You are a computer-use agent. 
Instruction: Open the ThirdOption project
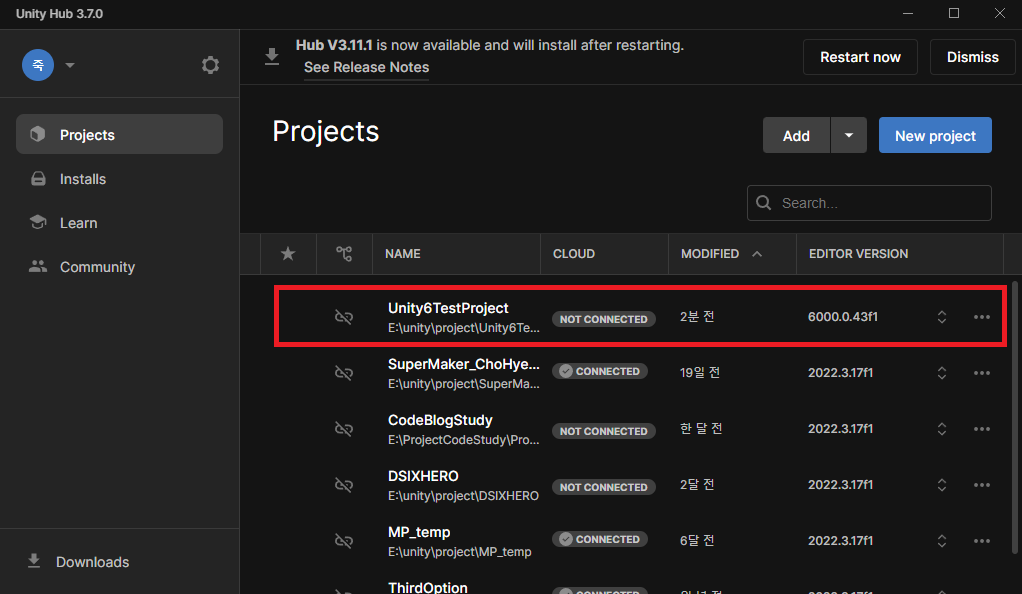[x=428, y=587]
